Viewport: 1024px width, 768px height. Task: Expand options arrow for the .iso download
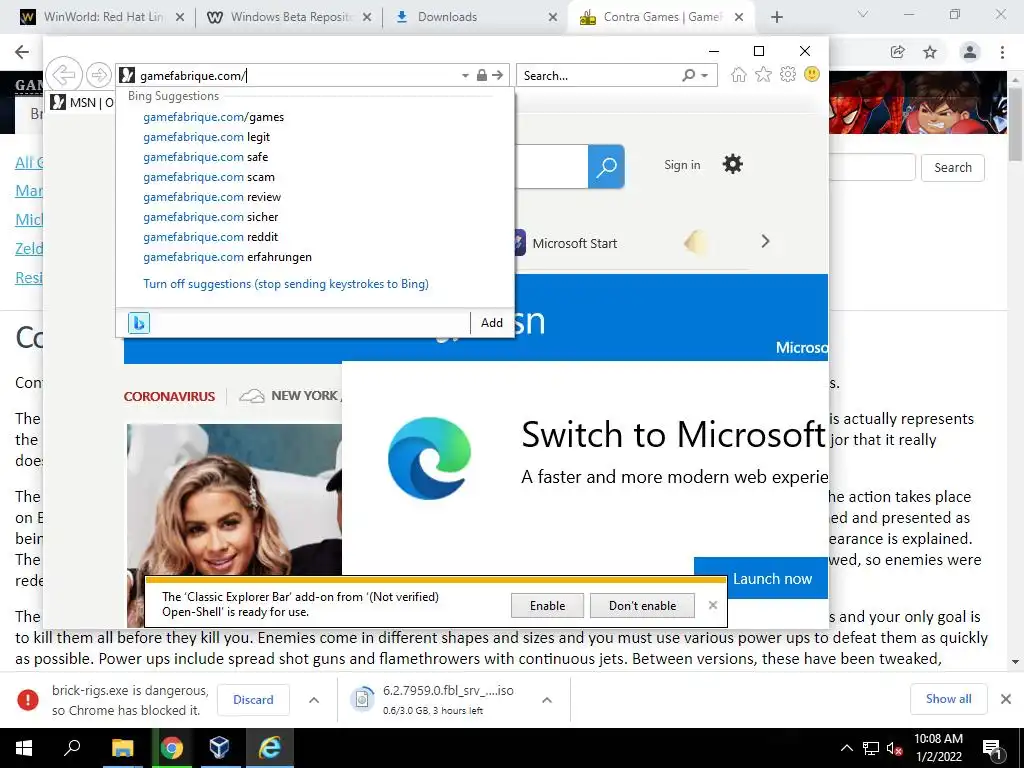pyautogui.click(x=547, y=700)
